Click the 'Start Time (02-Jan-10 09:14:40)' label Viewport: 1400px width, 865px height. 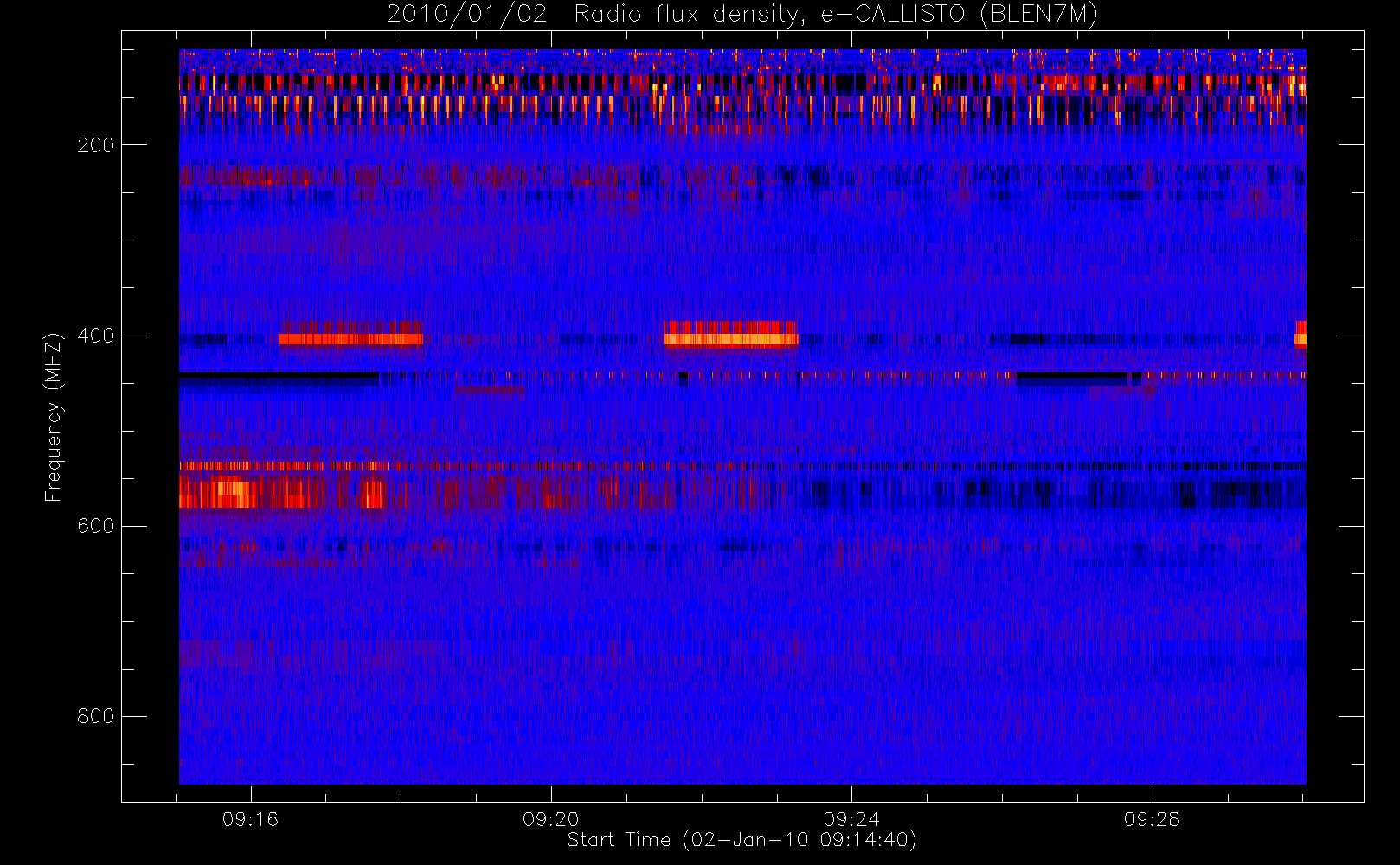(742, 840)
